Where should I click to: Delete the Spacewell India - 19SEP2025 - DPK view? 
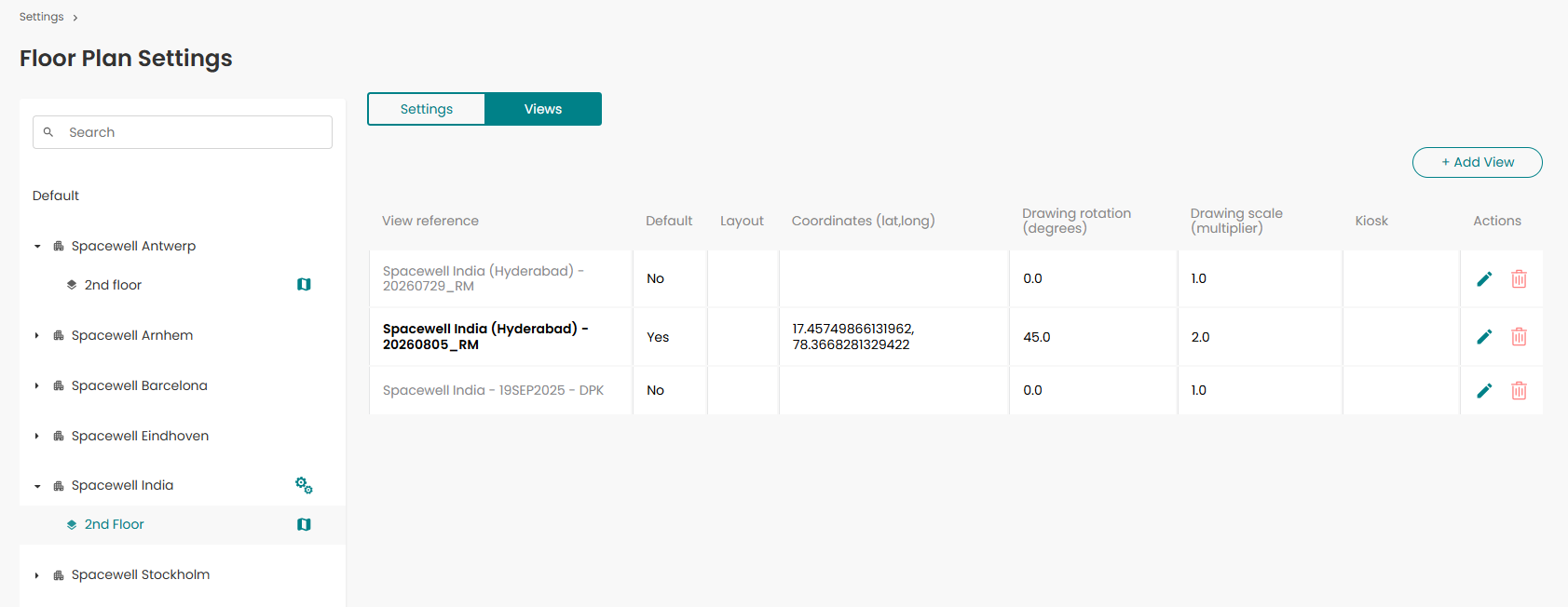point(1519,391)
